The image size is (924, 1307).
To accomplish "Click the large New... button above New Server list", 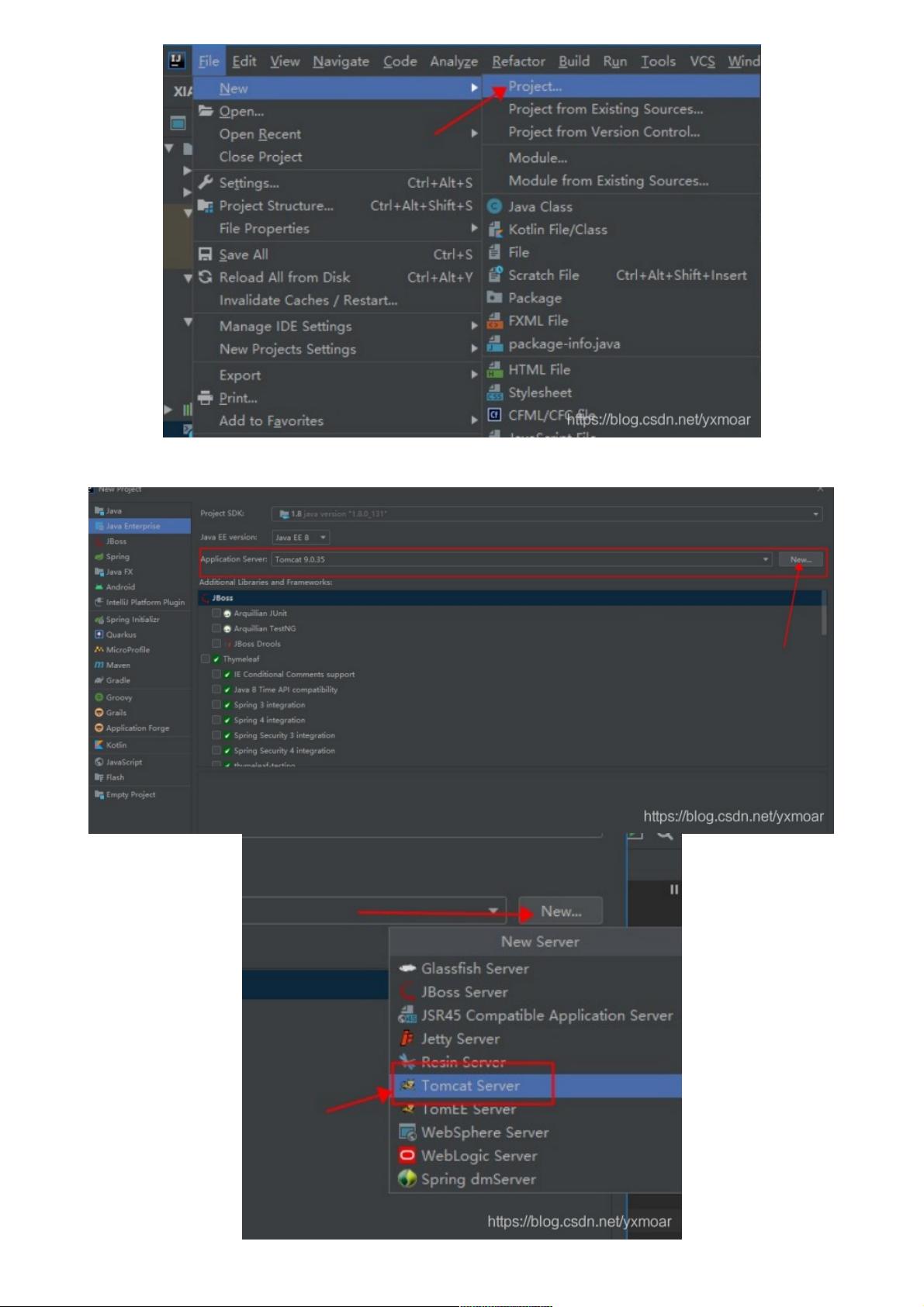I will [561, 911].
